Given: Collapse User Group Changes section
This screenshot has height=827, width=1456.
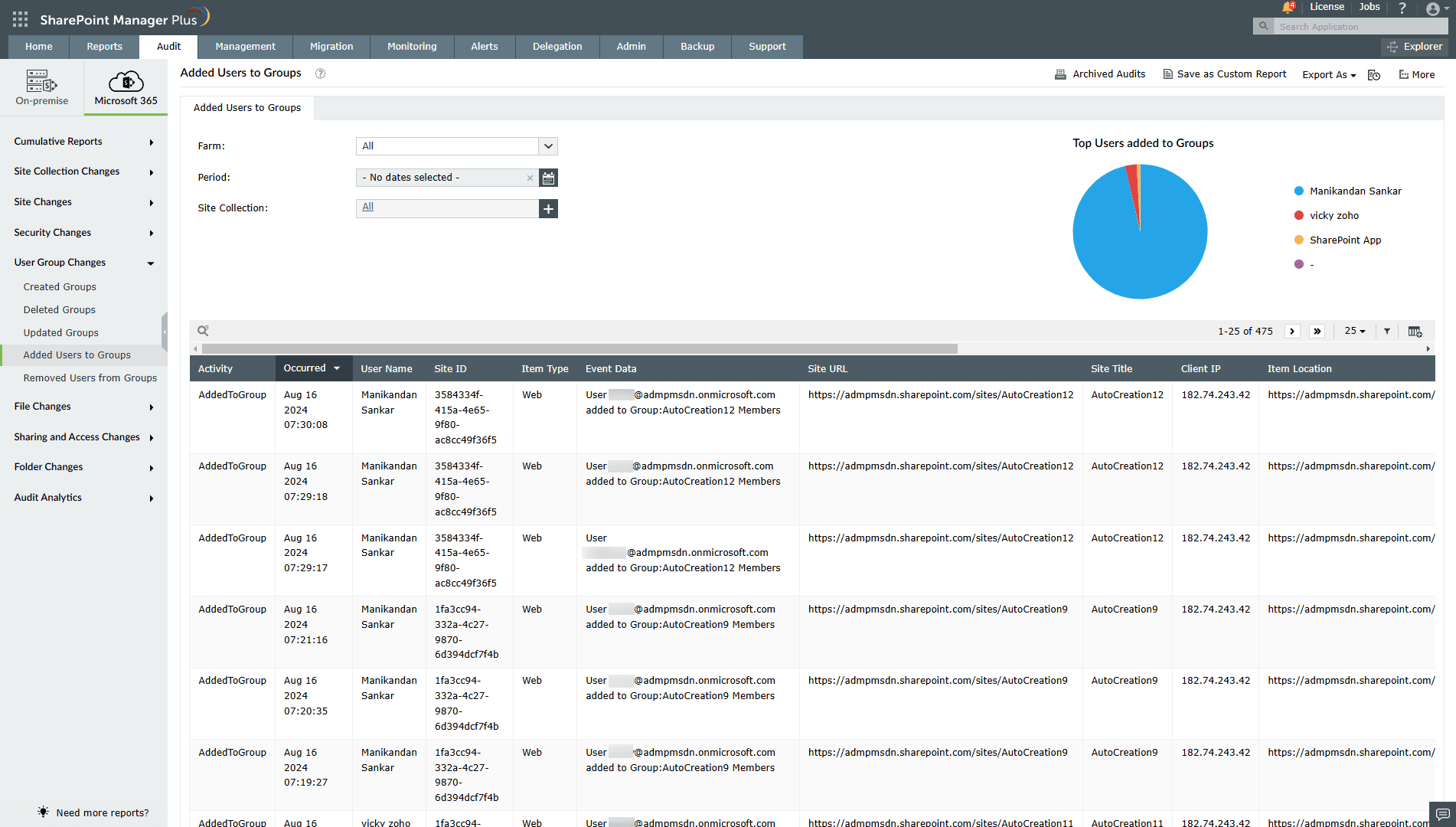Looking at the screenshot, I should (x=83, y=263).
